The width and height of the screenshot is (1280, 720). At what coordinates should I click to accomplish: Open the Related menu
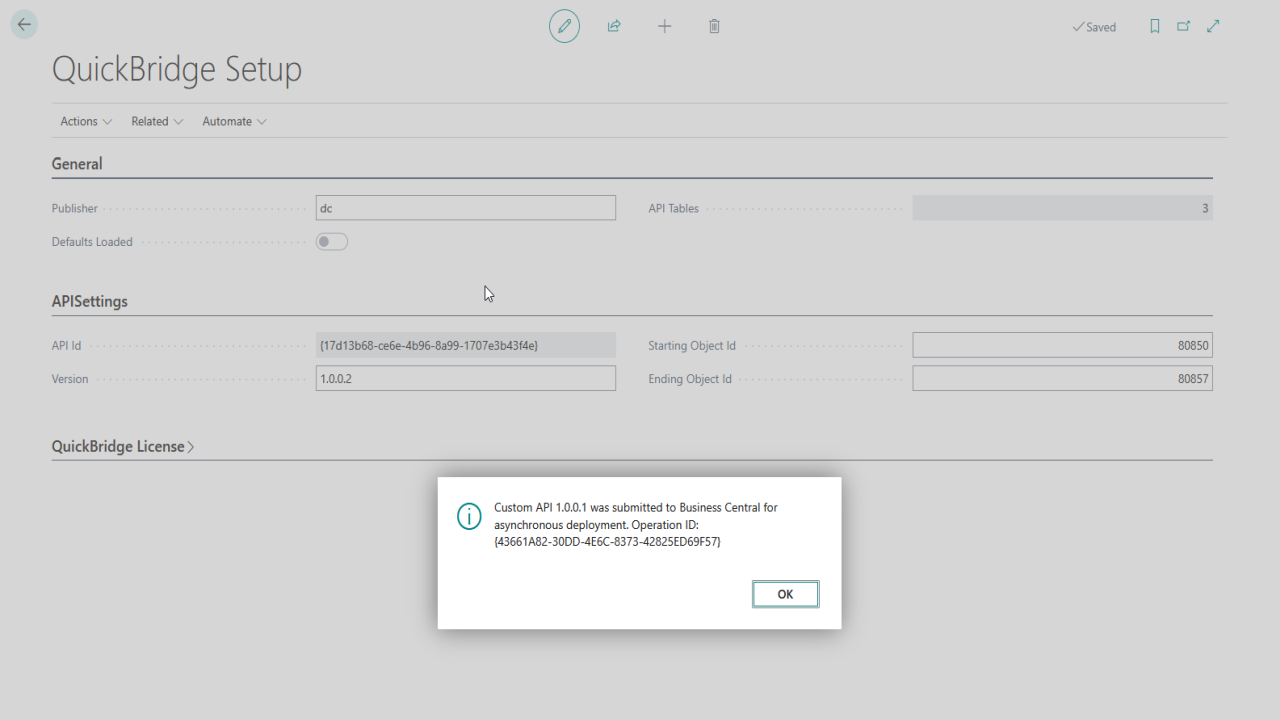click(x=157, y=121)
